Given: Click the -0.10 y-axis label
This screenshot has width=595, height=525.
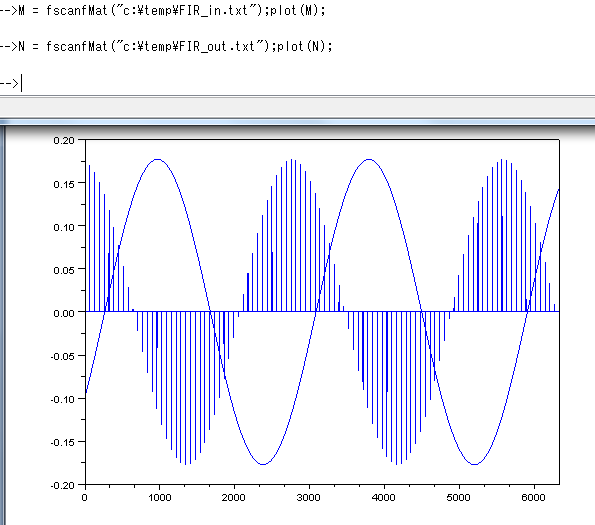Looking at the screenshot, I should (x=63, y=399).
